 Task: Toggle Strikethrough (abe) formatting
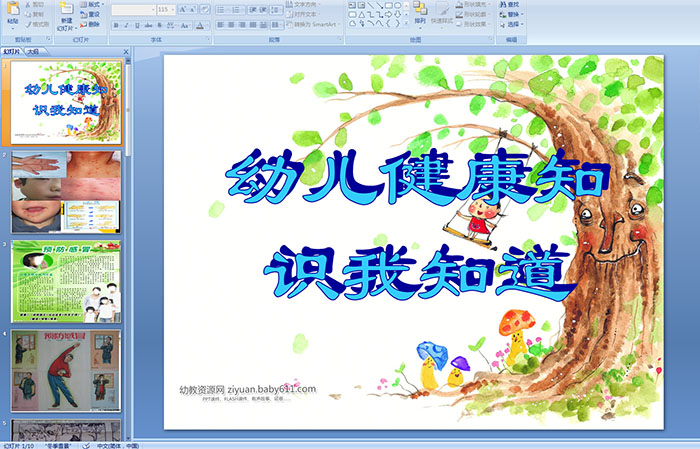click(x=148, y=25)
